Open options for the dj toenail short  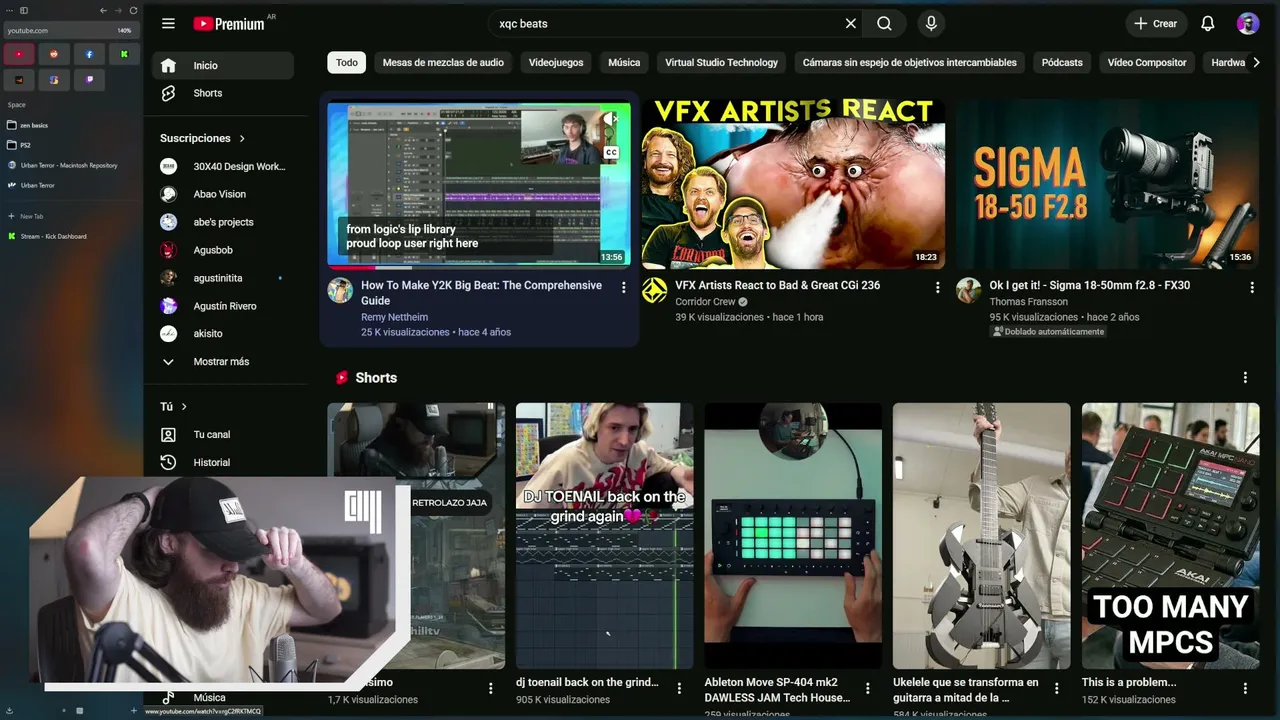(679, 688)
